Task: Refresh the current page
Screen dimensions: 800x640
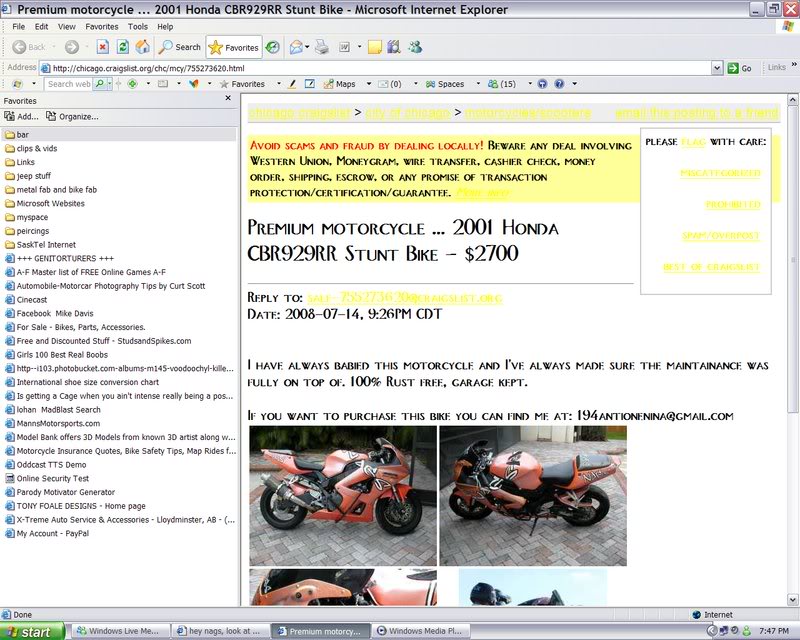Action: pos(122,46)
